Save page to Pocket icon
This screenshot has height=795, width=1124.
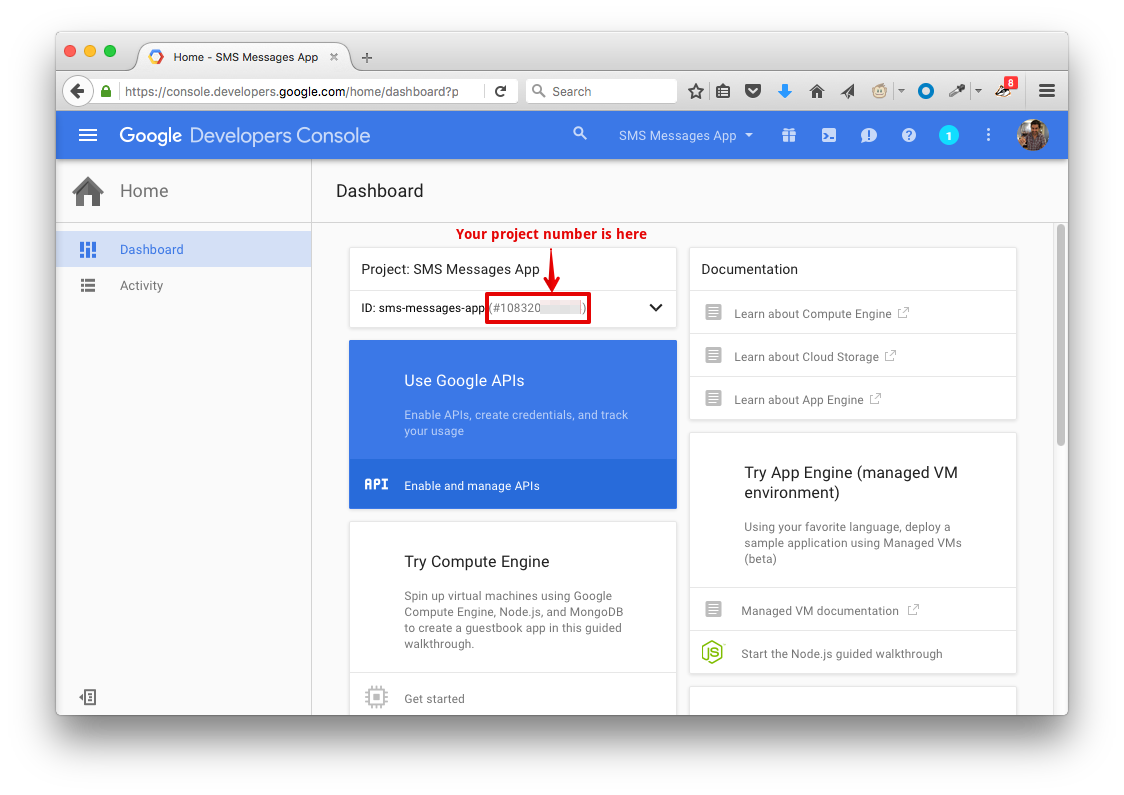click(753, 91)
